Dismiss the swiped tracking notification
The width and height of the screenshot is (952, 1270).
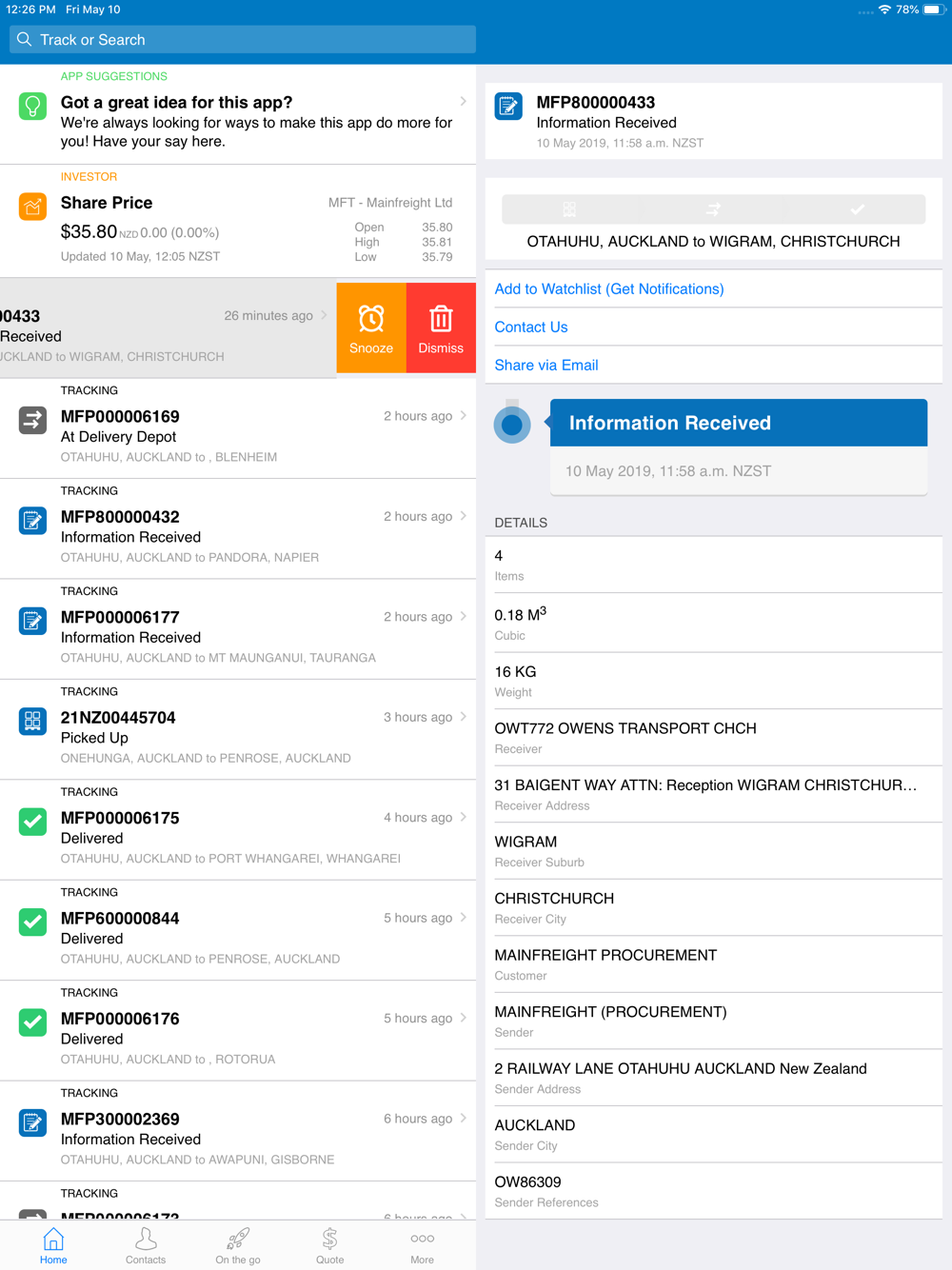(441, 327)
